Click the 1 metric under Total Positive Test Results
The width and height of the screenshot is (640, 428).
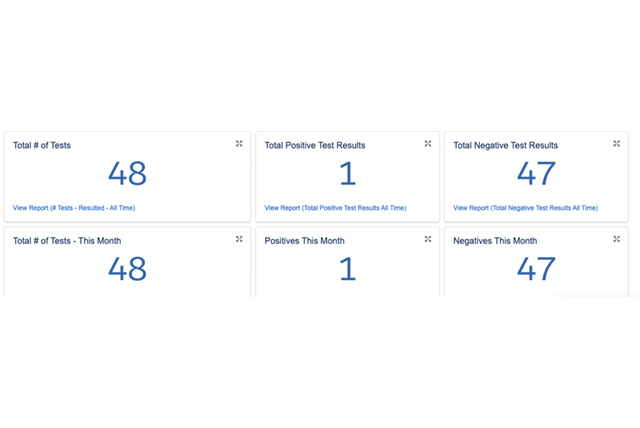pos(347,174)
